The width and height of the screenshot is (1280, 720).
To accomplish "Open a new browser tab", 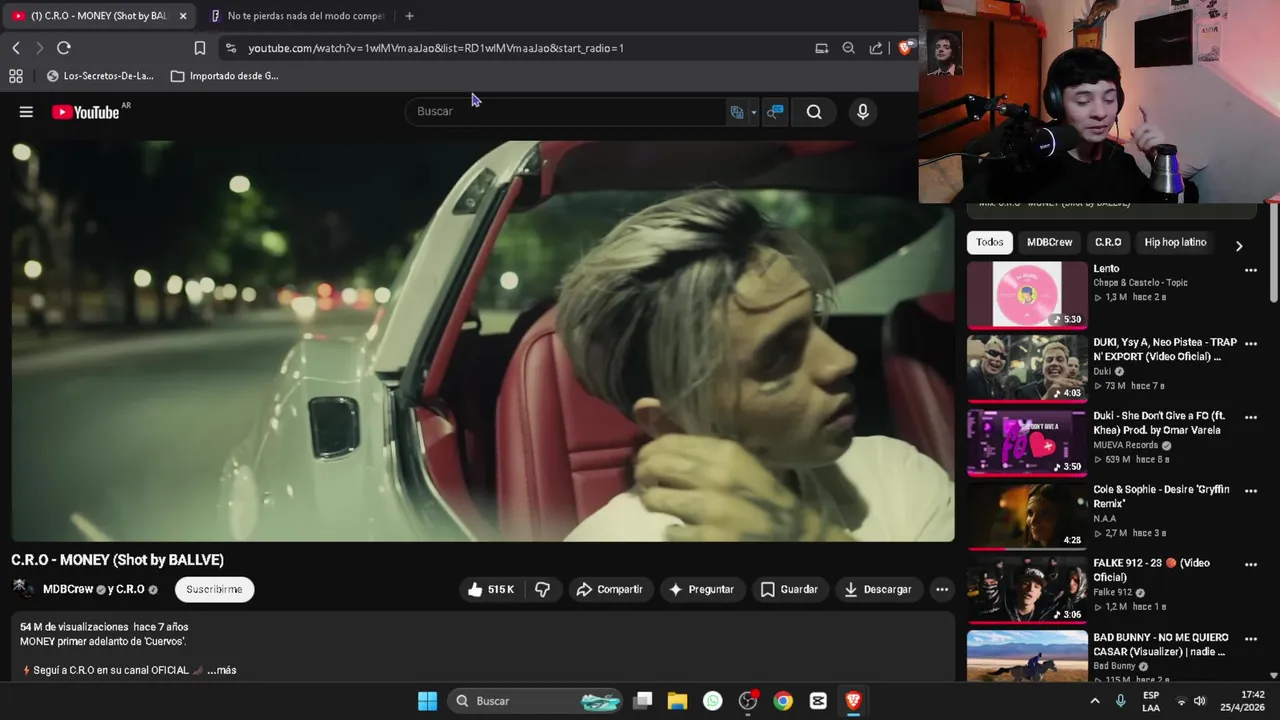I will point(409,16).
